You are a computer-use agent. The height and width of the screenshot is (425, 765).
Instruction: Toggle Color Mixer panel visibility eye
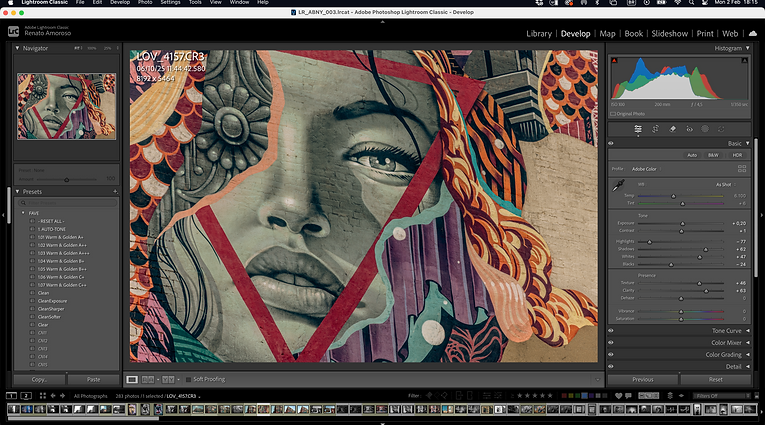(x=610, y=343)
